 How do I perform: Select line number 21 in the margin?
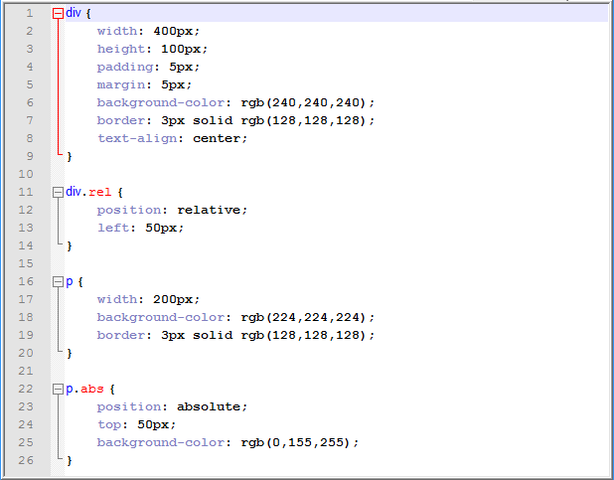(26, 371)
